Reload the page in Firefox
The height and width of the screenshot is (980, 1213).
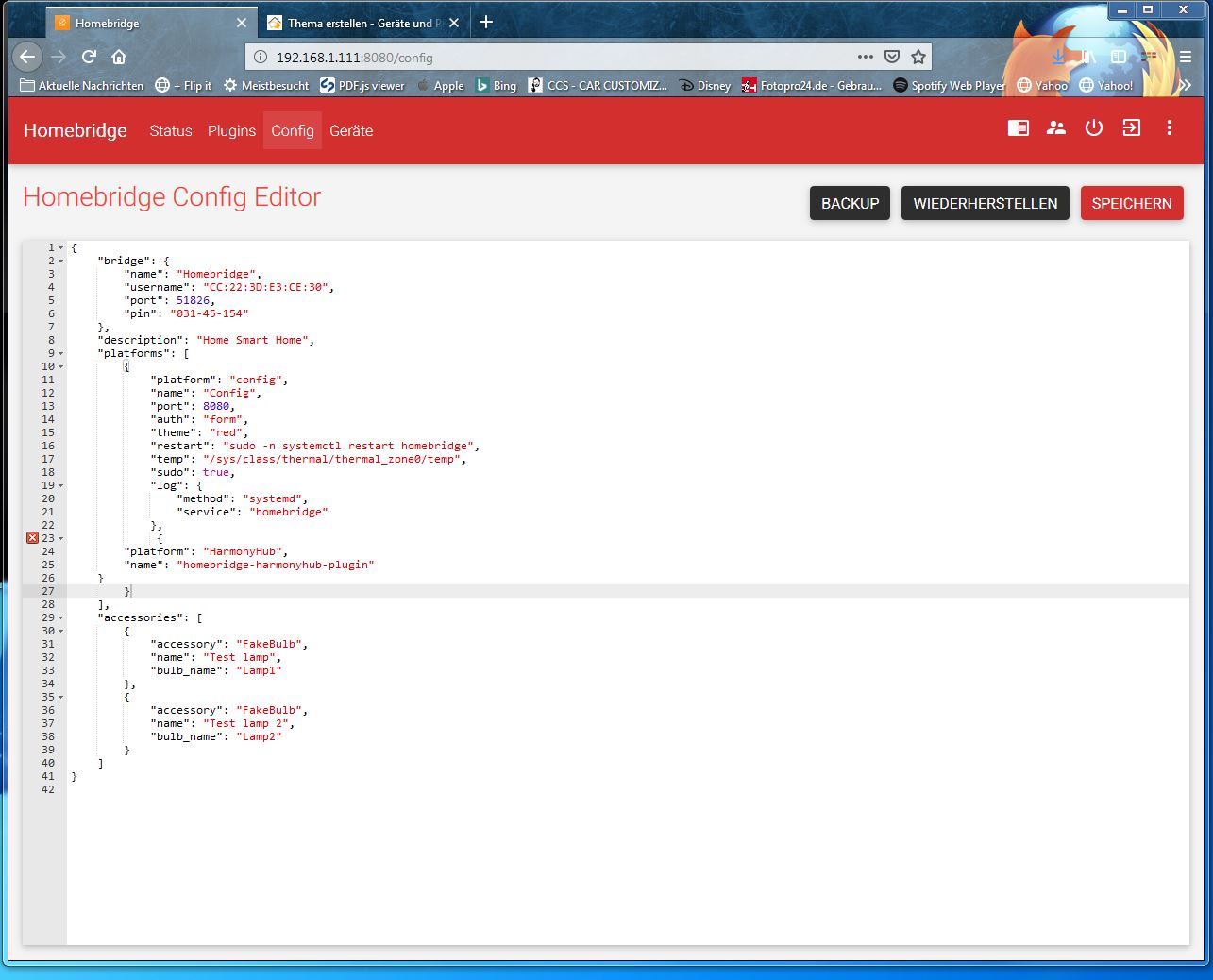[89, 57]
